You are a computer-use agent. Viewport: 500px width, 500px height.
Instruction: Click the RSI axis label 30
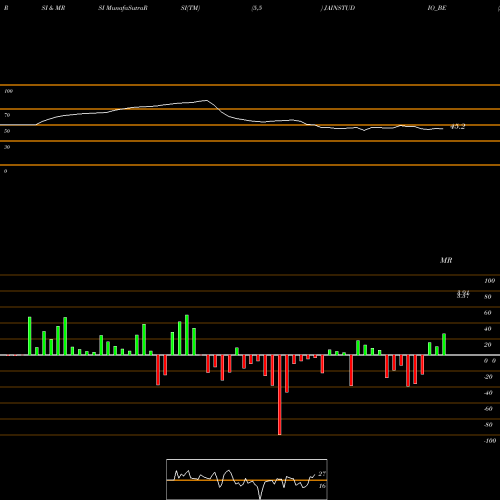click(7, 147)
